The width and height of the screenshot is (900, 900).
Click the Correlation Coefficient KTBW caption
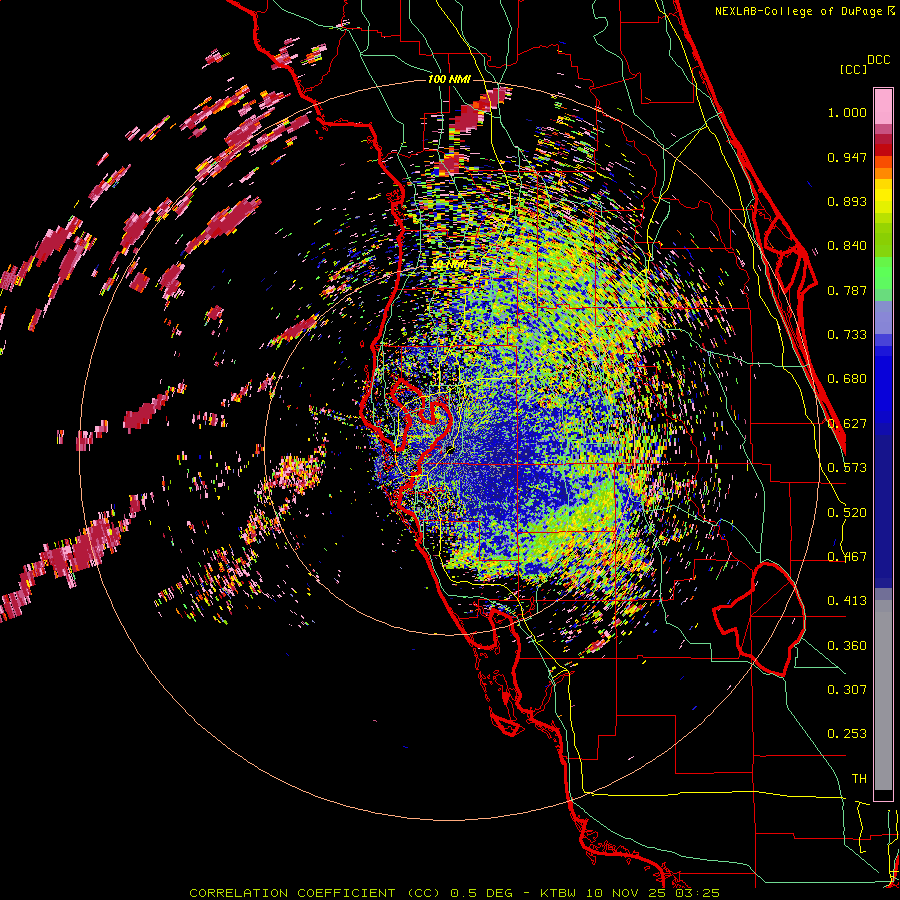click(x=455, y=893)
